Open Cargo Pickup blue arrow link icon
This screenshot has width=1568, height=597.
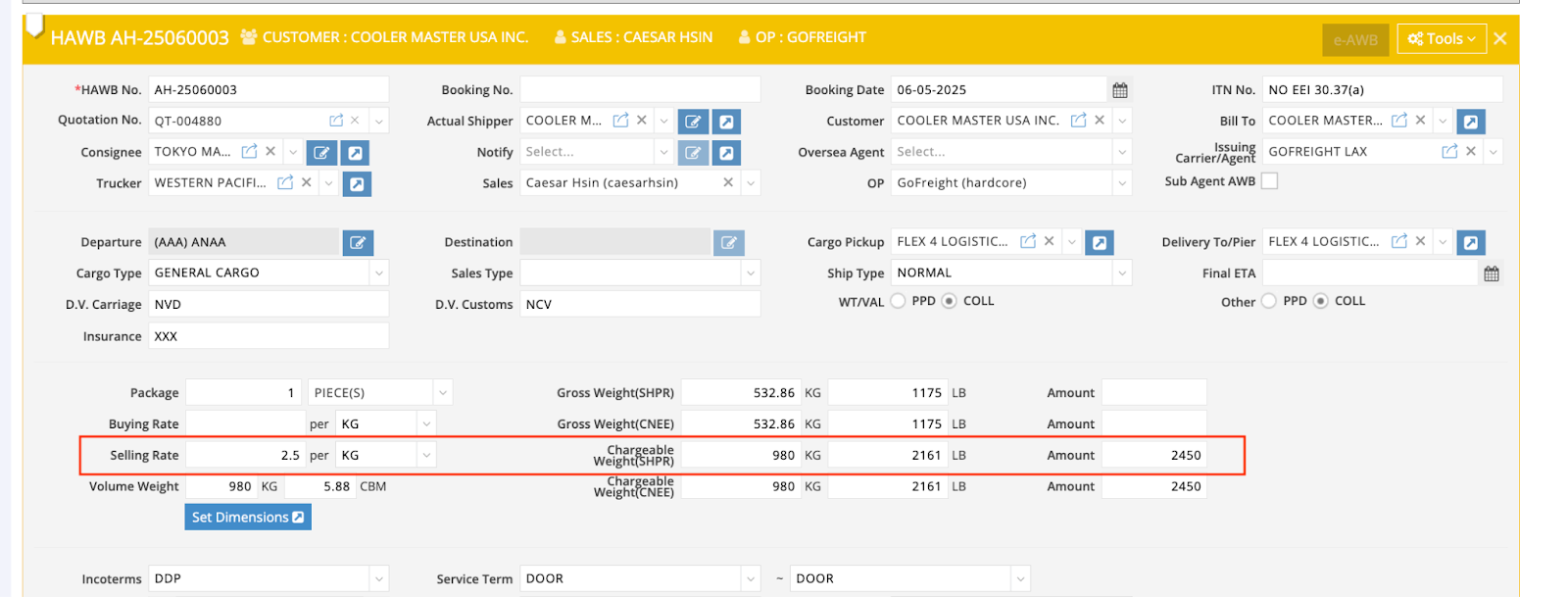click(1100, 243)
